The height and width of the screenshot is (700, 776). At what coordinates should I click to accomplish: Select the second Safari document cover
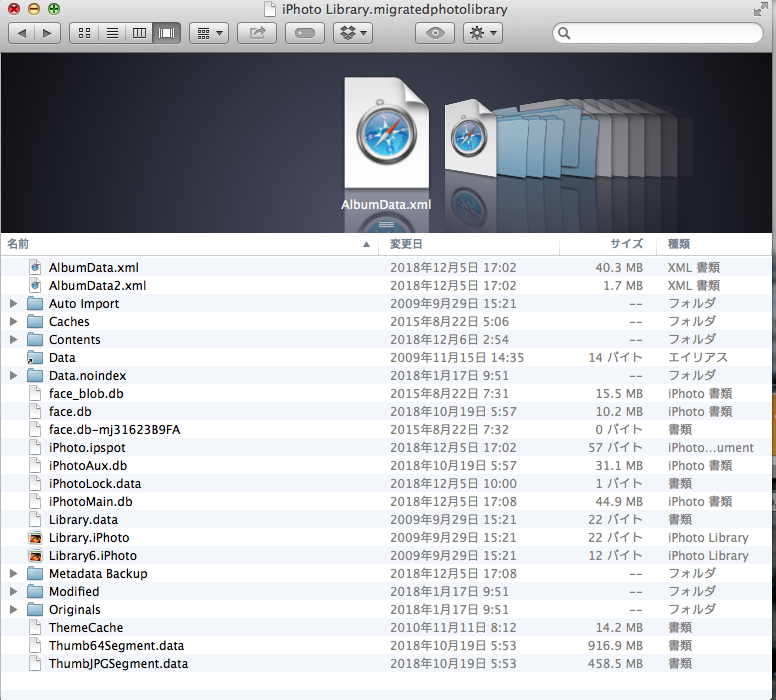point(469,138)
